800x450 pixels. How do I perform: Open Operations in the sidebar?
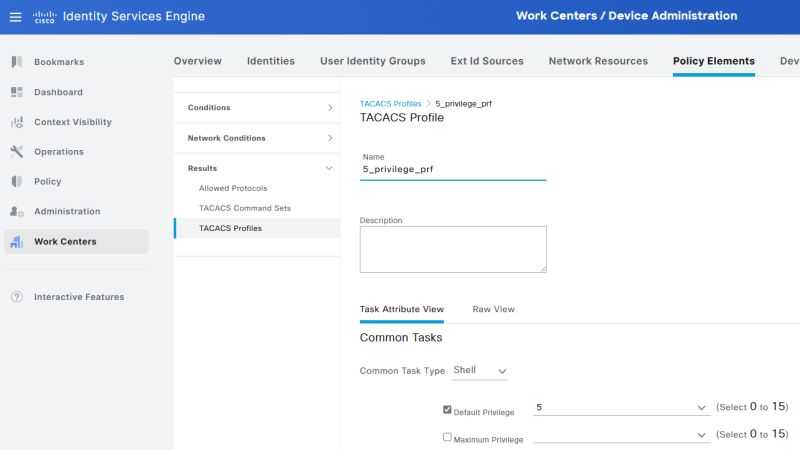pos(59,152)
